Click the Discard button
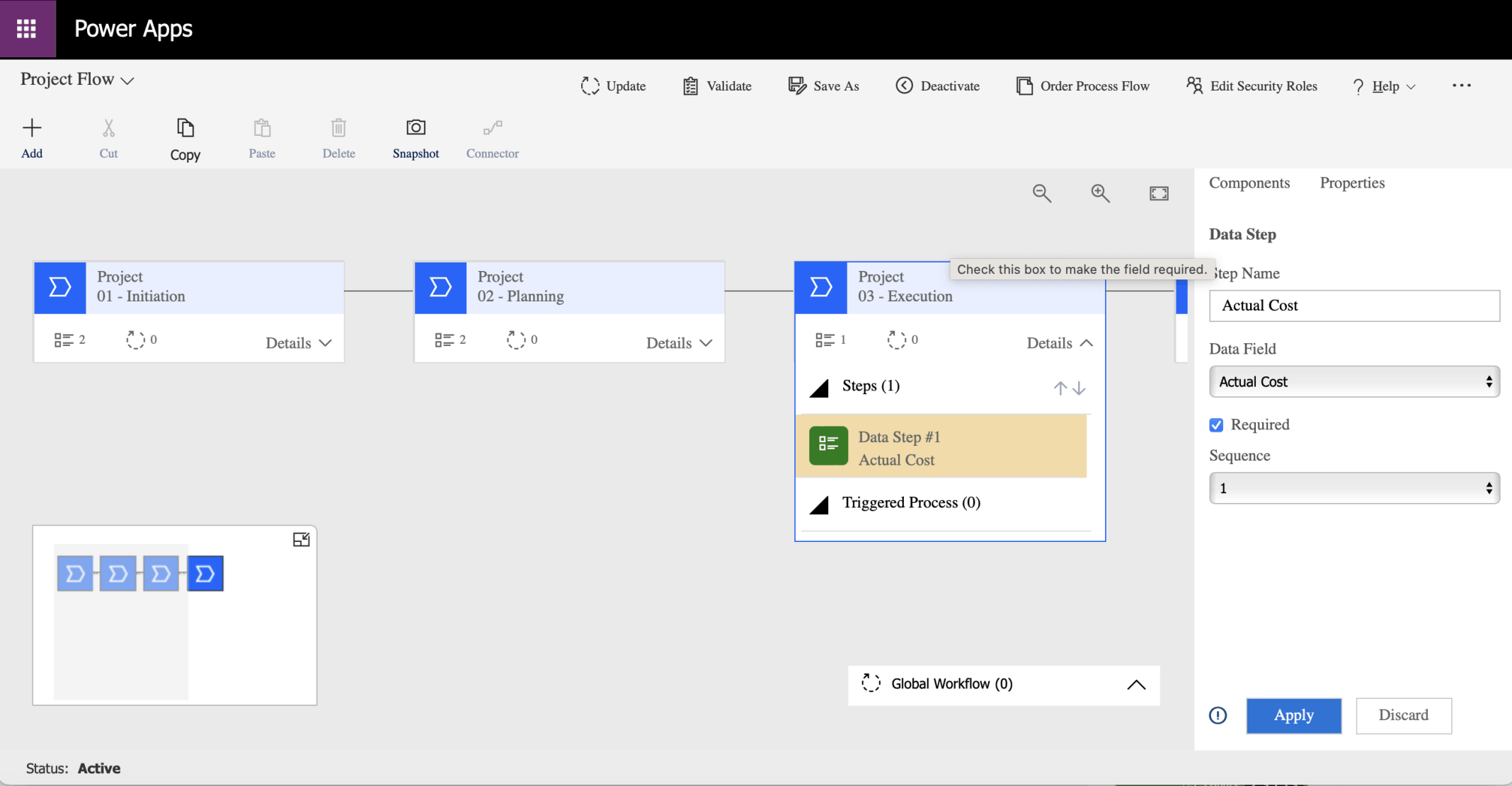Image resolution: width=1512 pixels, height=786 pixels. point(1403,715)
